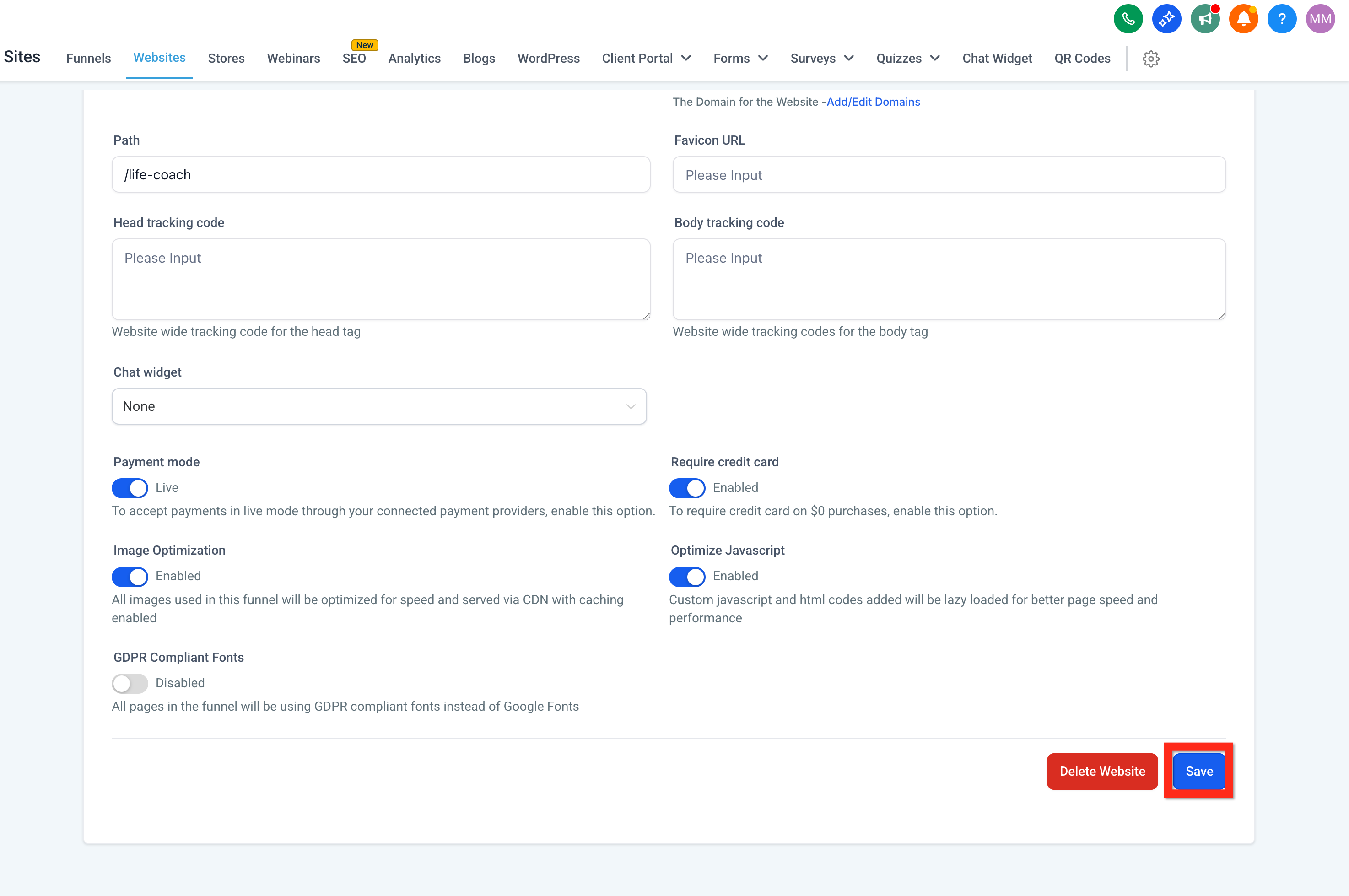Open the announcements megaphone icon
The image size is (1349, 896).
point(1205,18)
